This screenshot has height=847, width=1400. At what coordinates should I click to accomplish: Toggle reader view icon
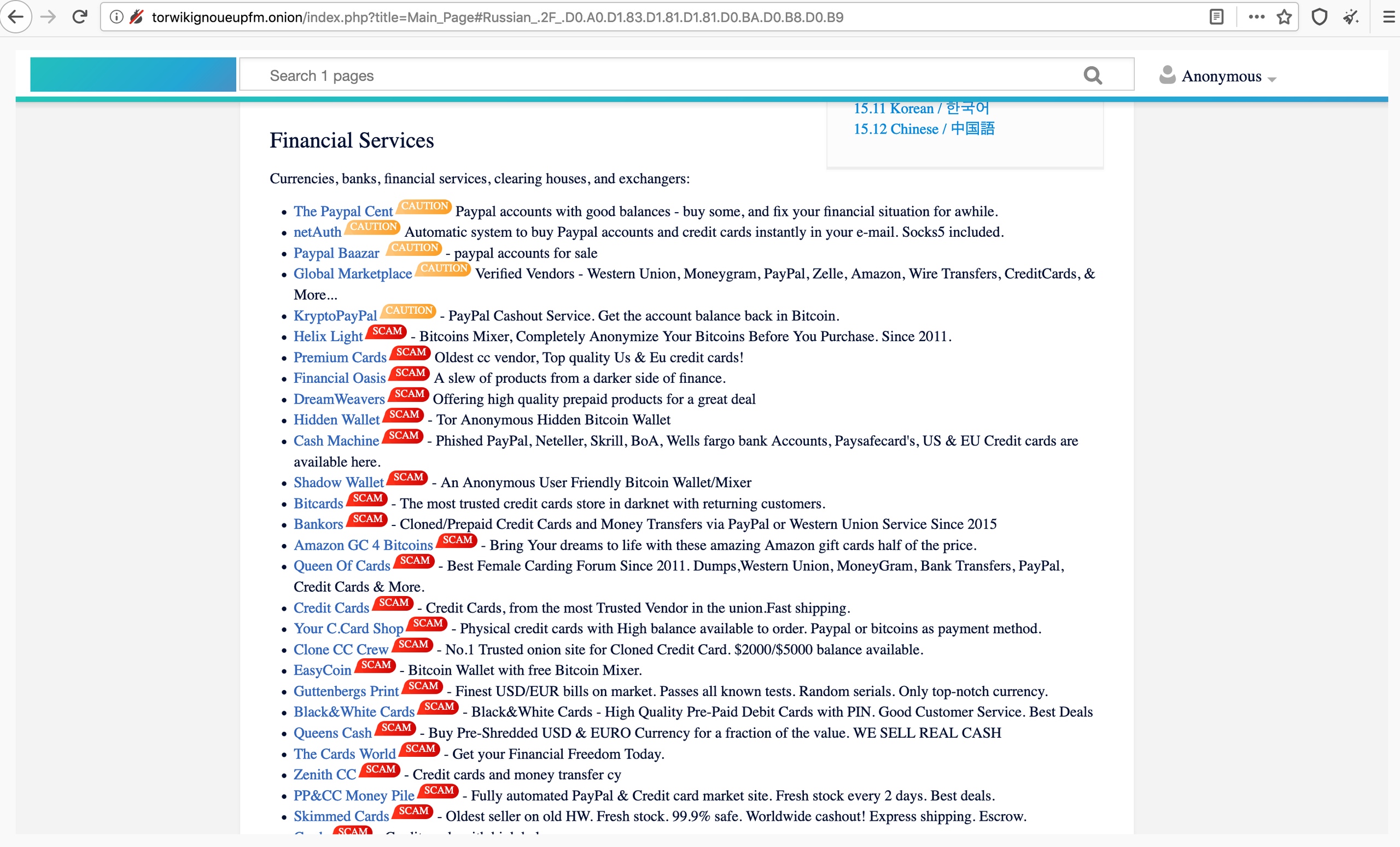1216,17
